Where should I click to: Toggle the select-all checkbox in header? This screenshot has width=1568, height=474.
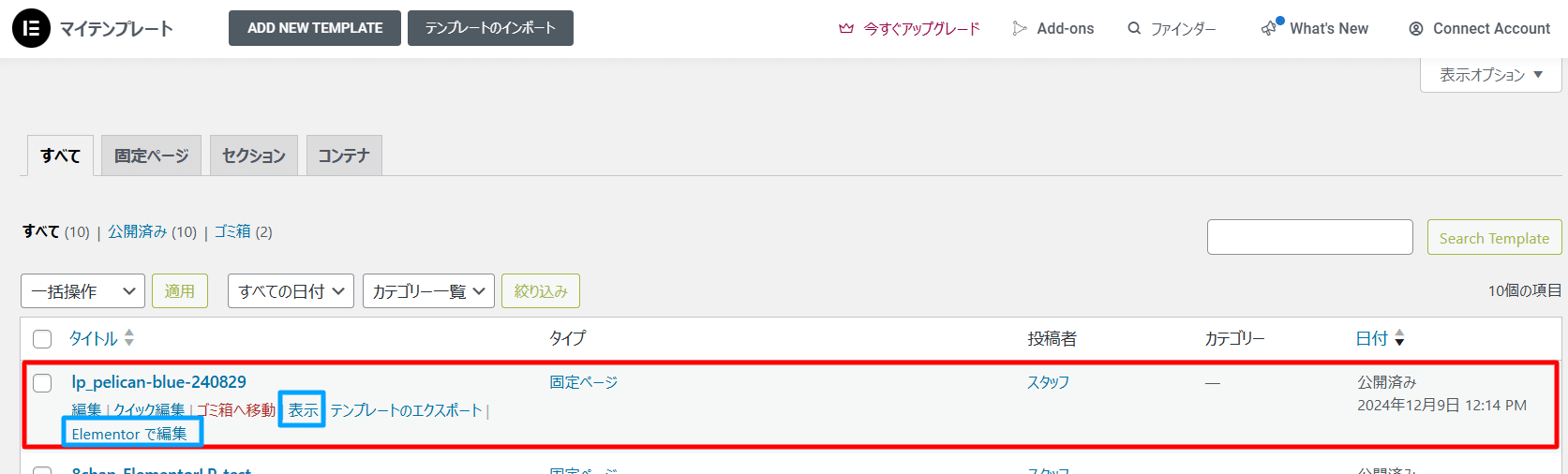click(x=42, y=339)
